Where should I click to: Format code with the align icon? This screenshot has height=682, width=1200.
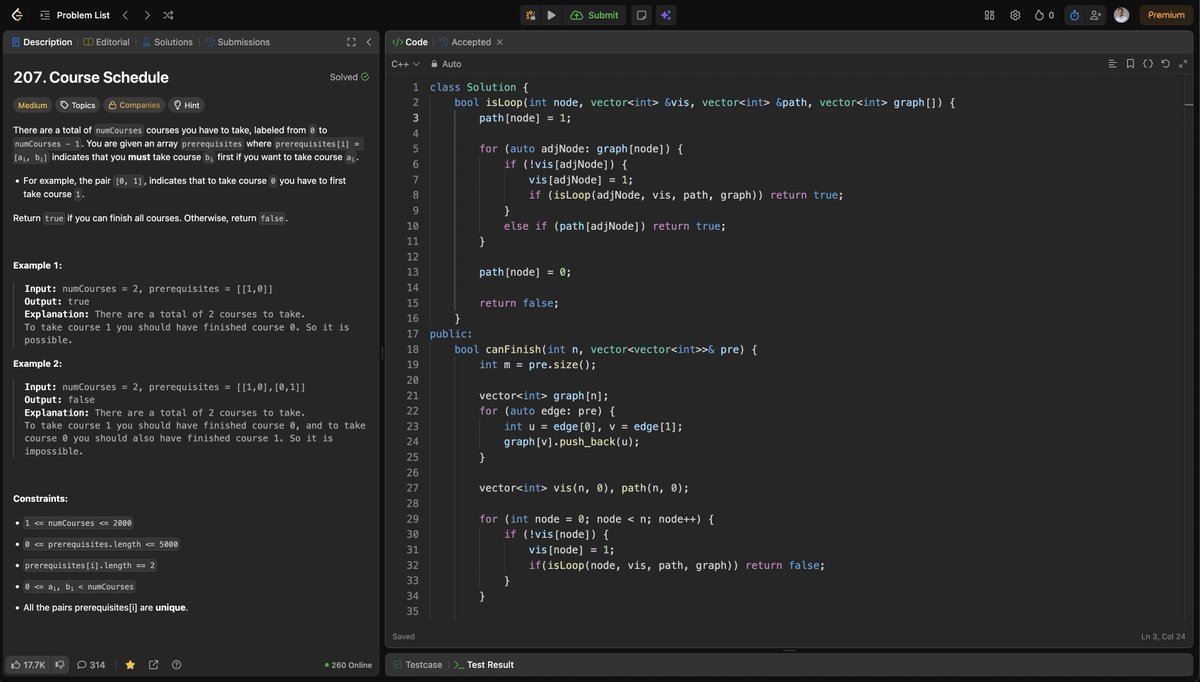click(1112, 64)
